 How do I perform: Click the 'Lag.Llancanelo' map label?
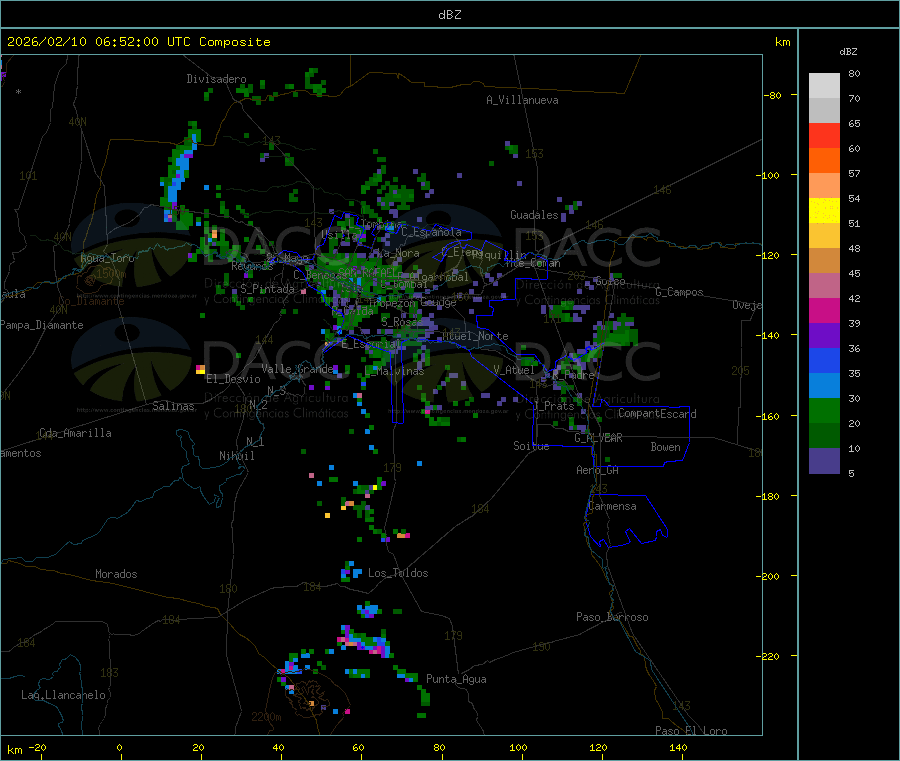[63, 695]
